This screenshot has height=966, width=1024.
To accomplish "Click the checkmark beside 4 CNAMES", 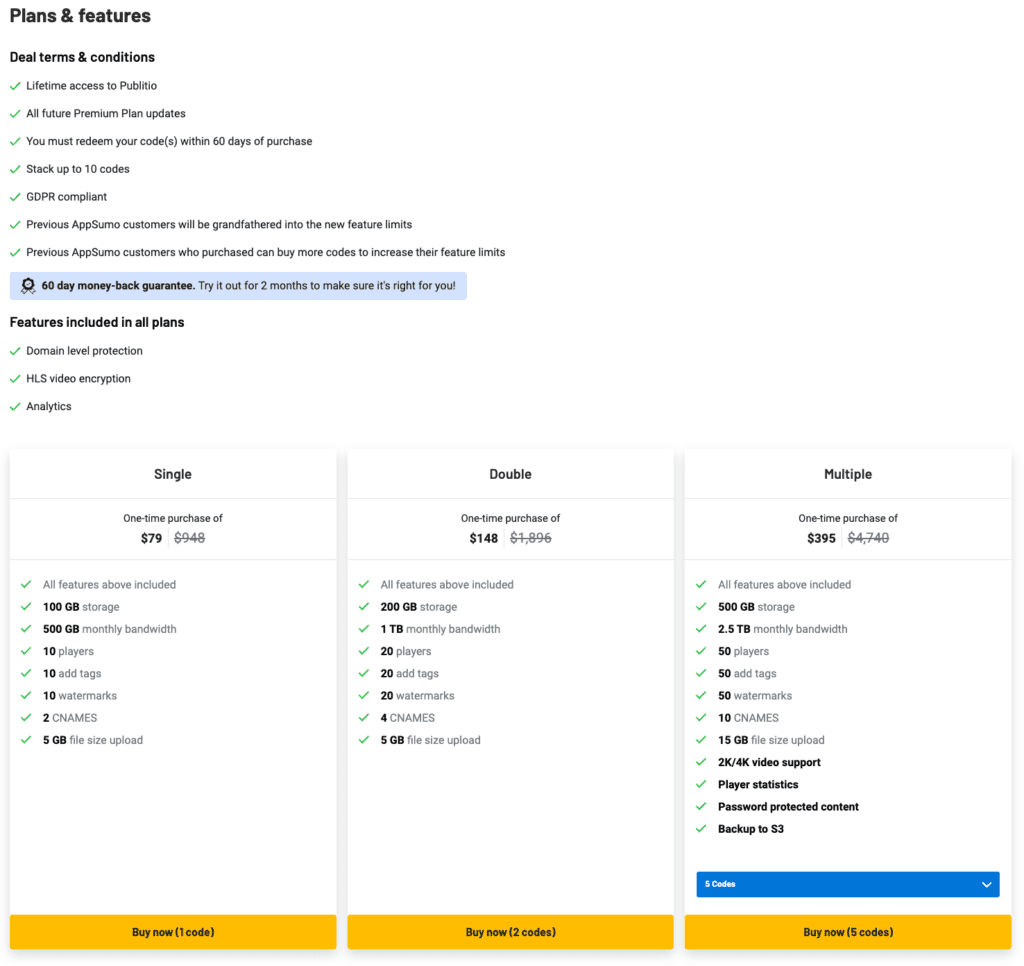I will (364, 718).
